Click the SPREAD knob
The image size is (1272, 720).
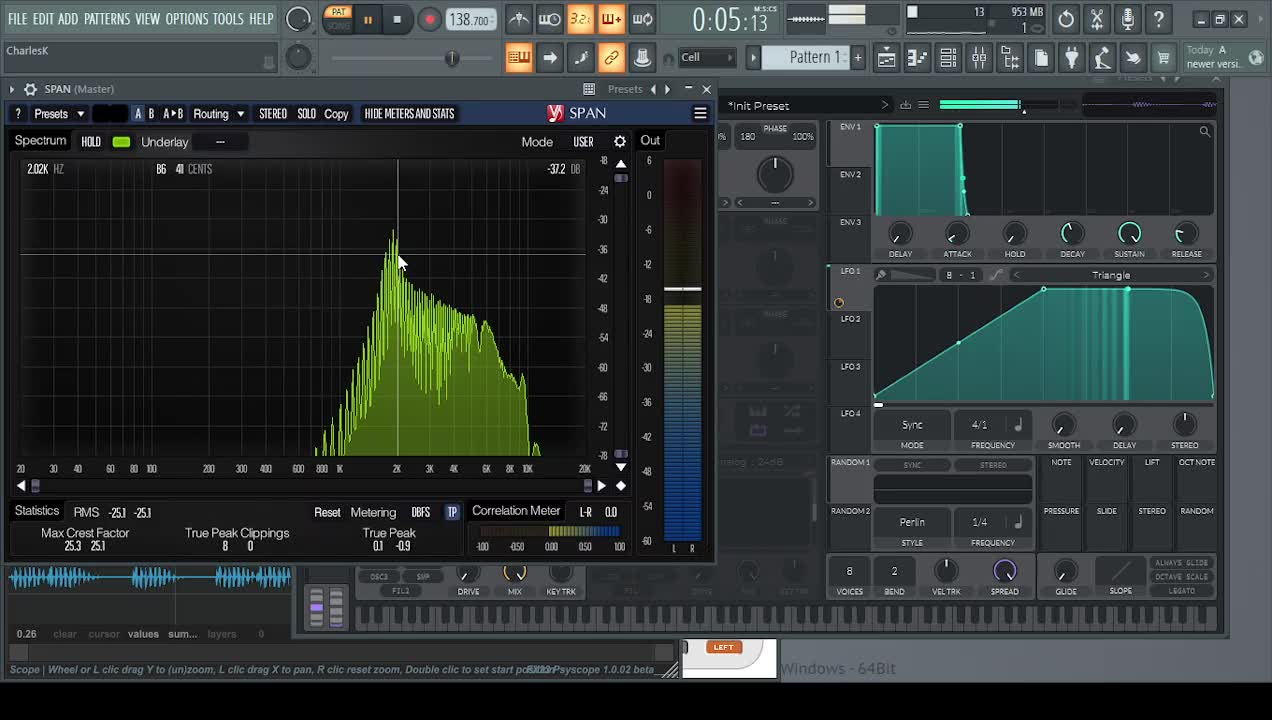(1004, 571)
